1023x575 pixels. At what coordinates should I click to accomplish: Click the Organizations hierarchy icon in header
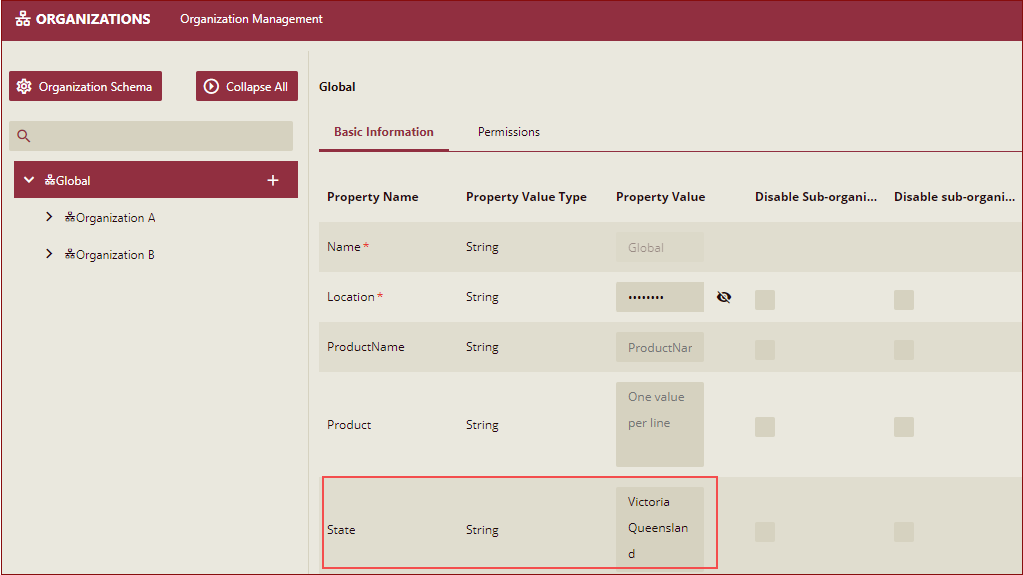[x=22, y=19]
